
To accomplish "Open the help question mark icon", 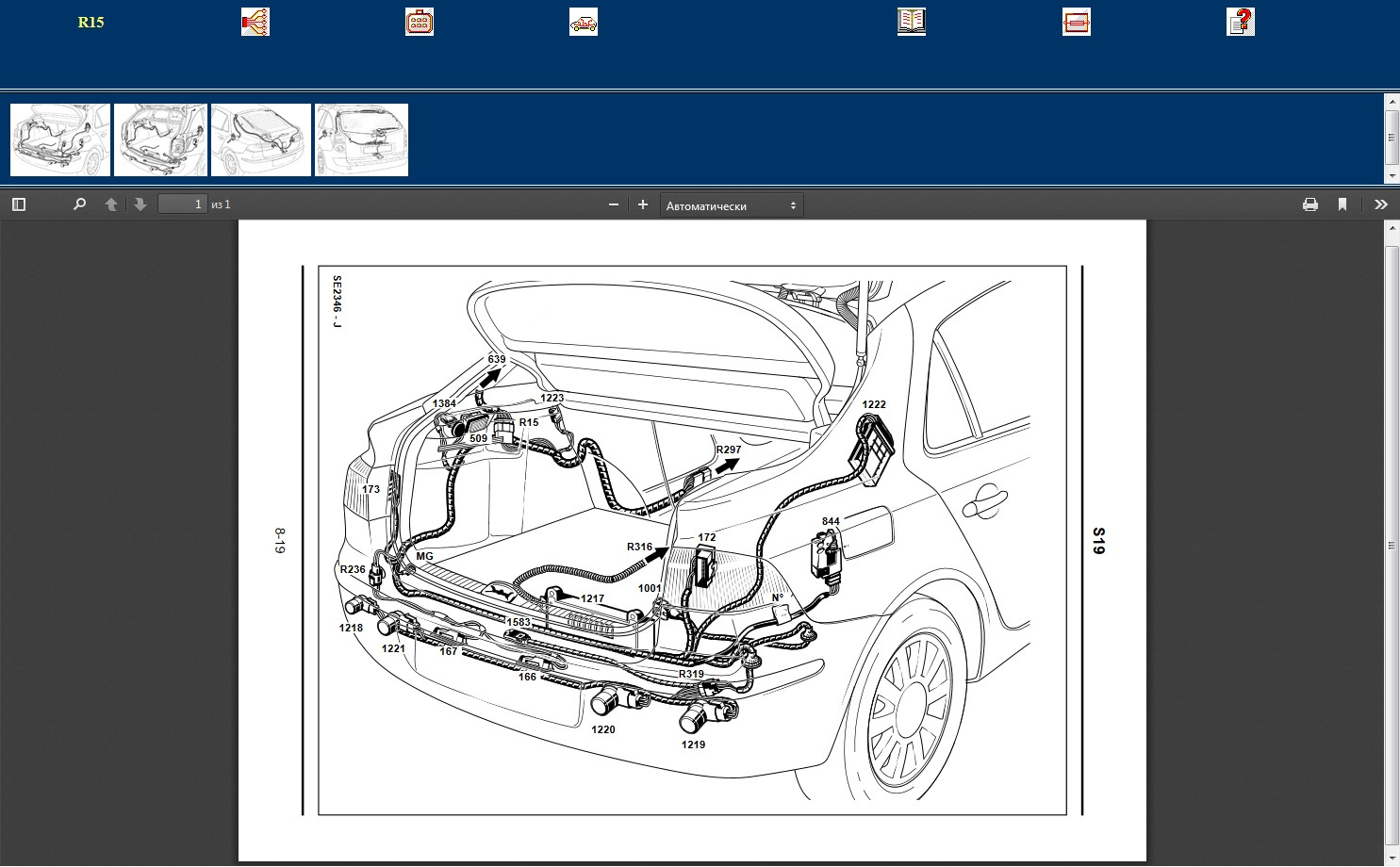I will coord(1241,22).
